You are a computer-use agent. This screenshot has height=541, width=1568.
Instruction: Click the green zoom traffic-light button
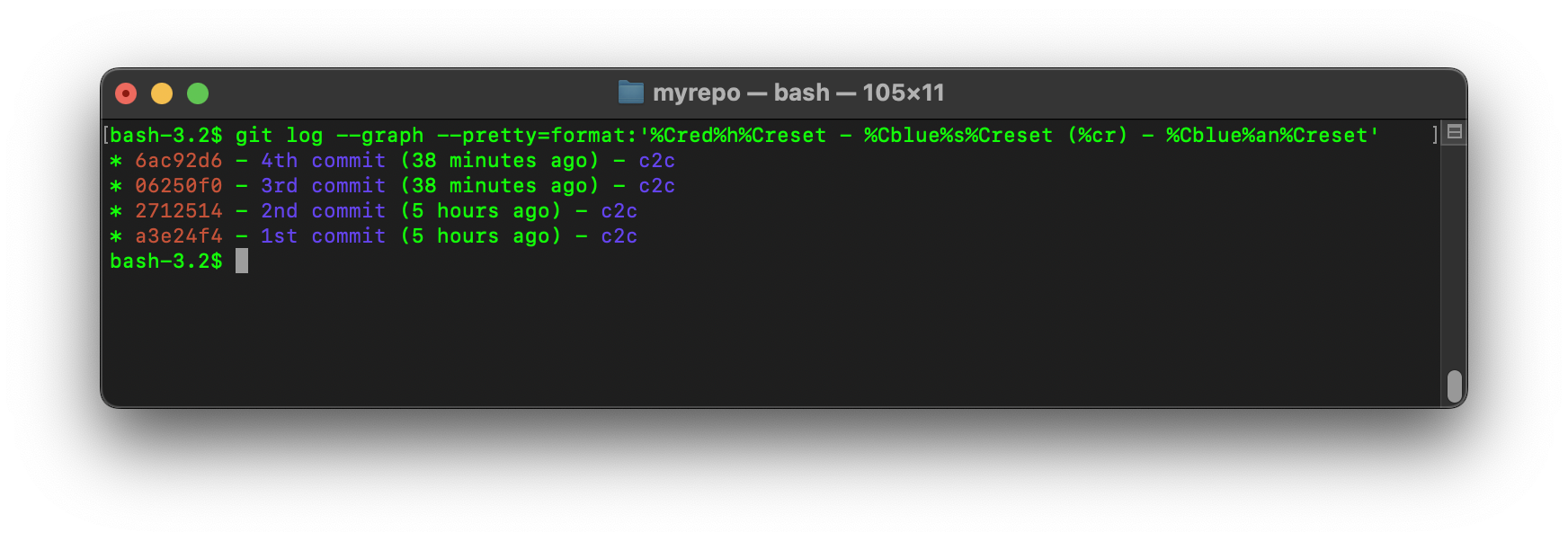tap(198, 93)
